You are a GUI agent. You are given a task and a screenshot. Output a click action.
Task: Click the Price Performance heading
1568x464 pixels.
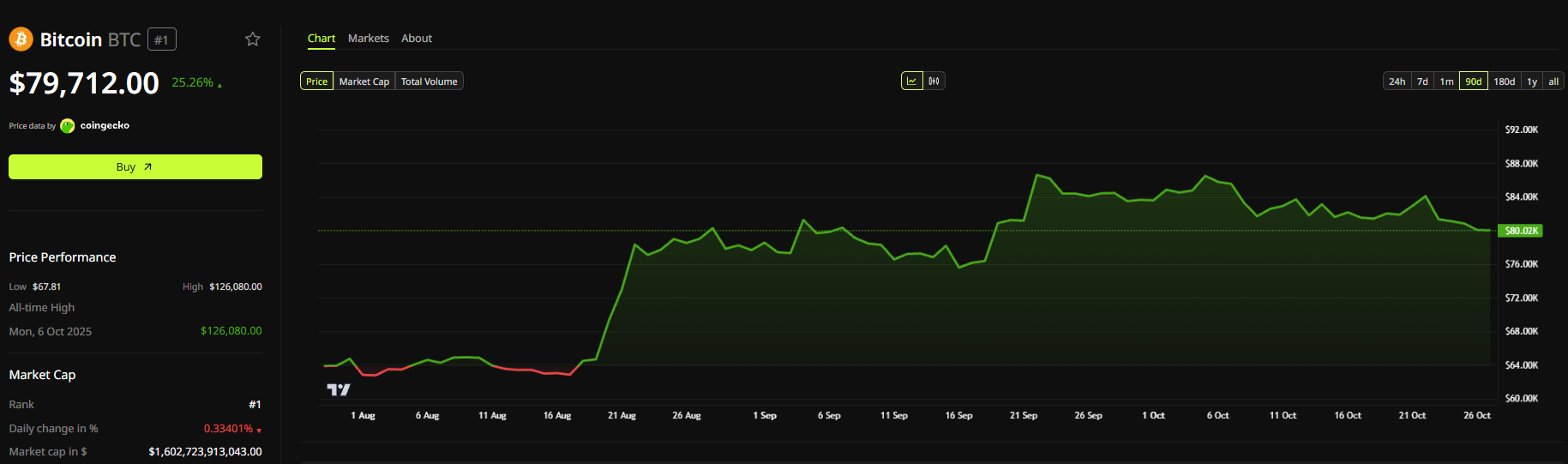point(63,257)
